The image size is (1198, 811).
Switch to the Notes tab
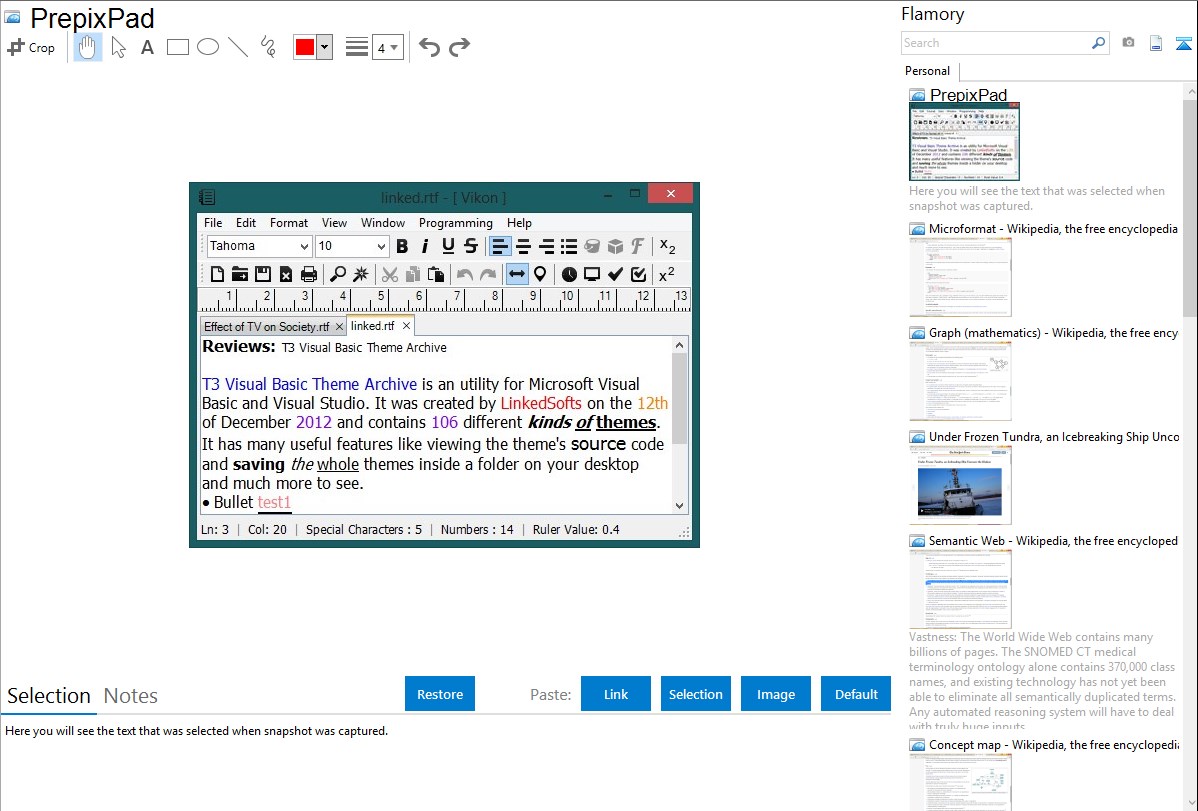[131, 696]
